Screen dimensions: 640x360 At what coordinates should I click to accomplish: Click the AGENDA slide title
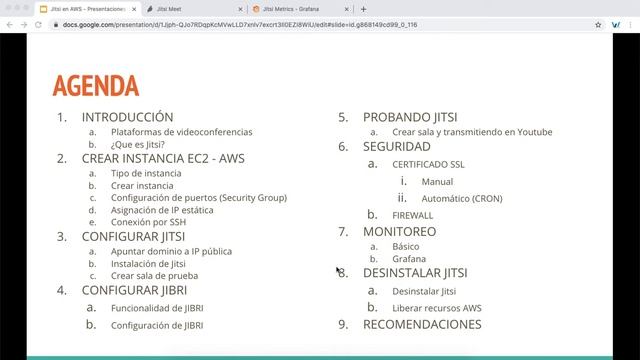click(x=96, y=86)
